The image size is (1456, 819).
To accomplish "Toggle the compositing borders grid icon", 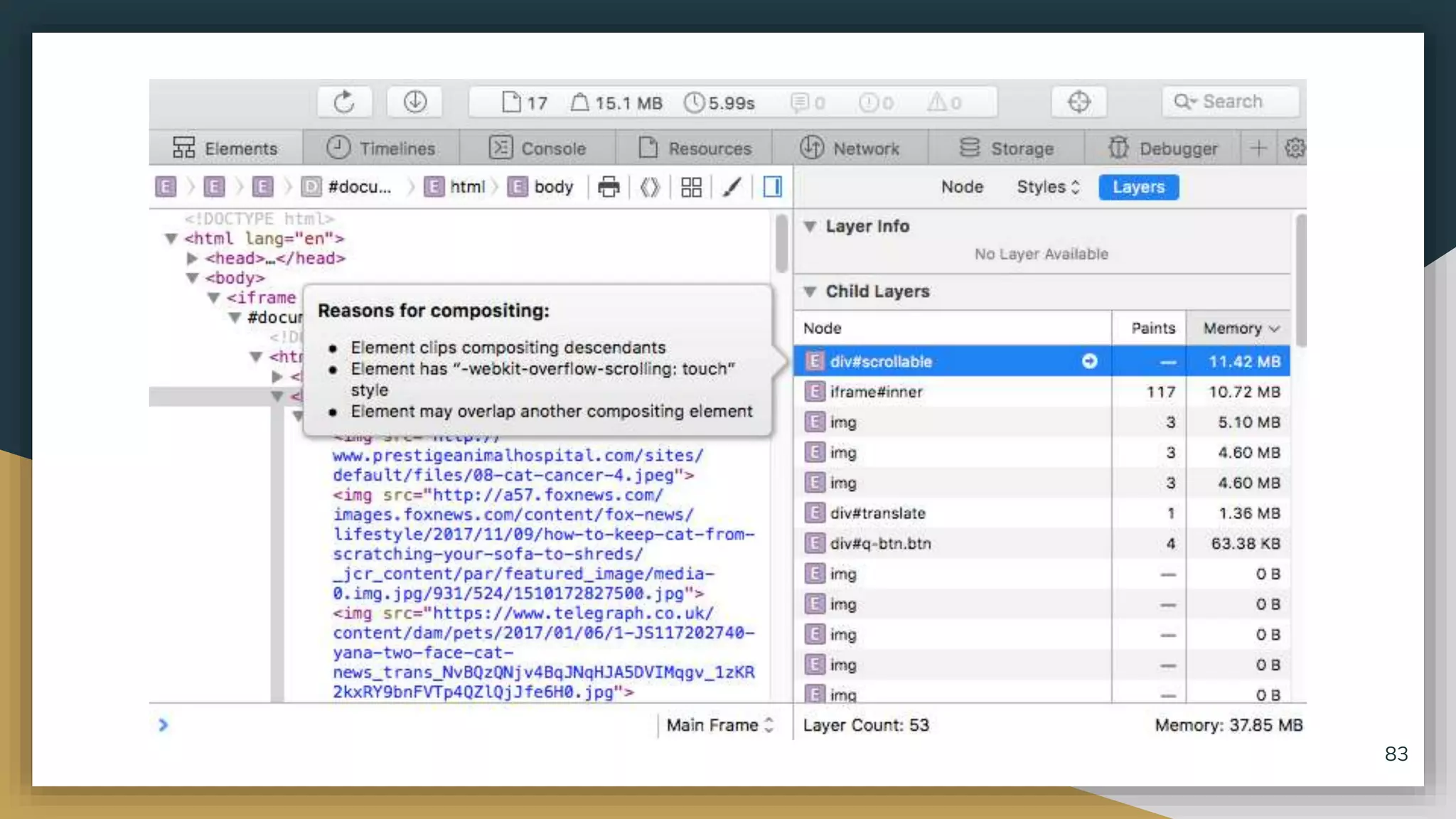I will (691, 187).
